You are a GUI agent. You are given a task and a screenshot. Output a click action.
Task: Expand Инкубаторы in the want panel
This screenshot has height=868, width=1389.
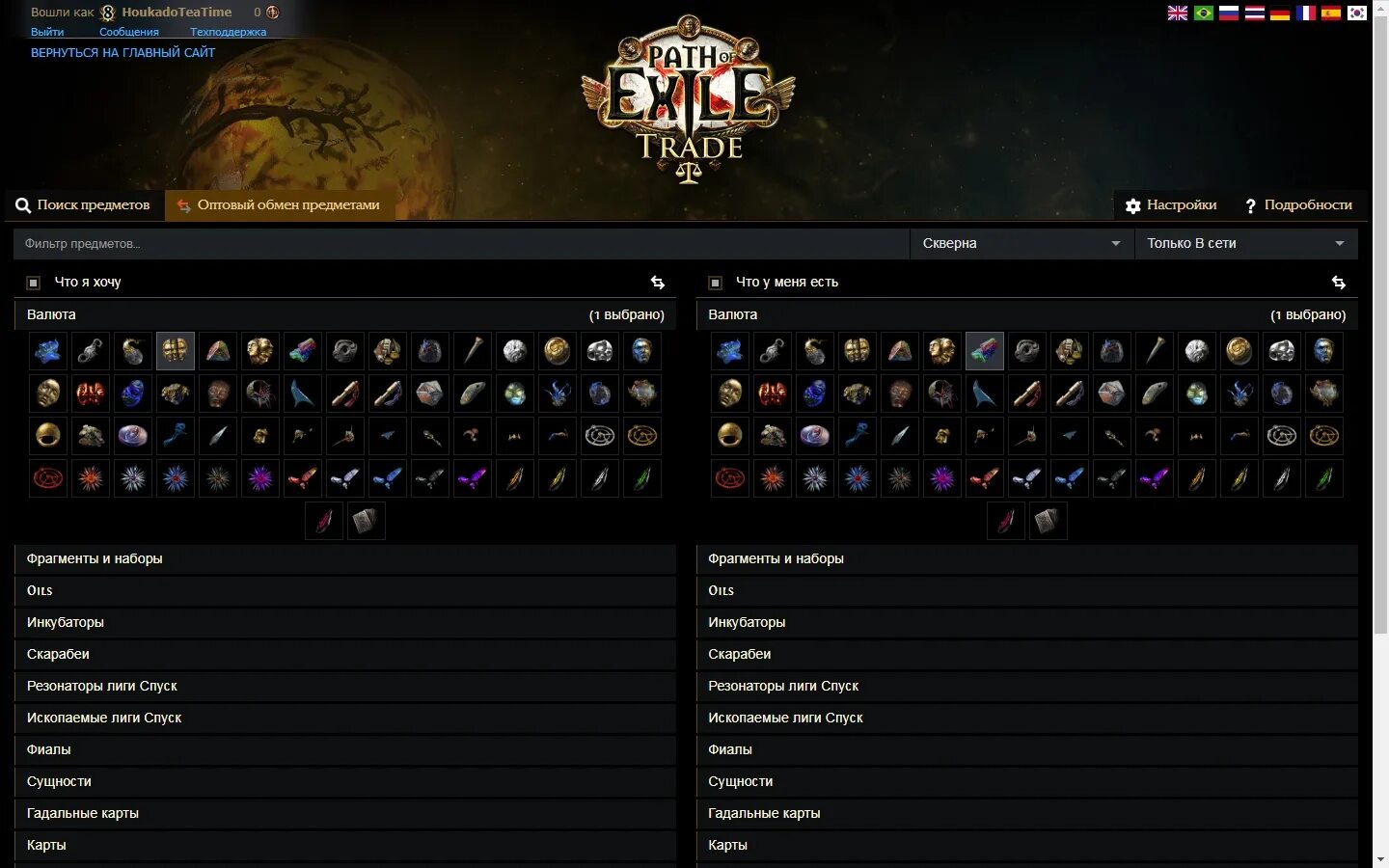tap(345, 623)
